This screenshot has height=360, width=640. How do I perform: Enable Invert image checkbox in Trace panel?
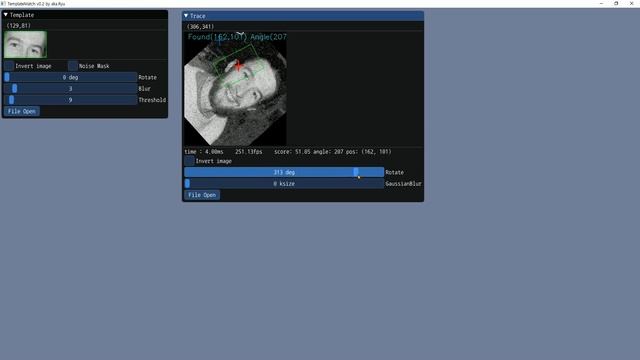point(189,161)
